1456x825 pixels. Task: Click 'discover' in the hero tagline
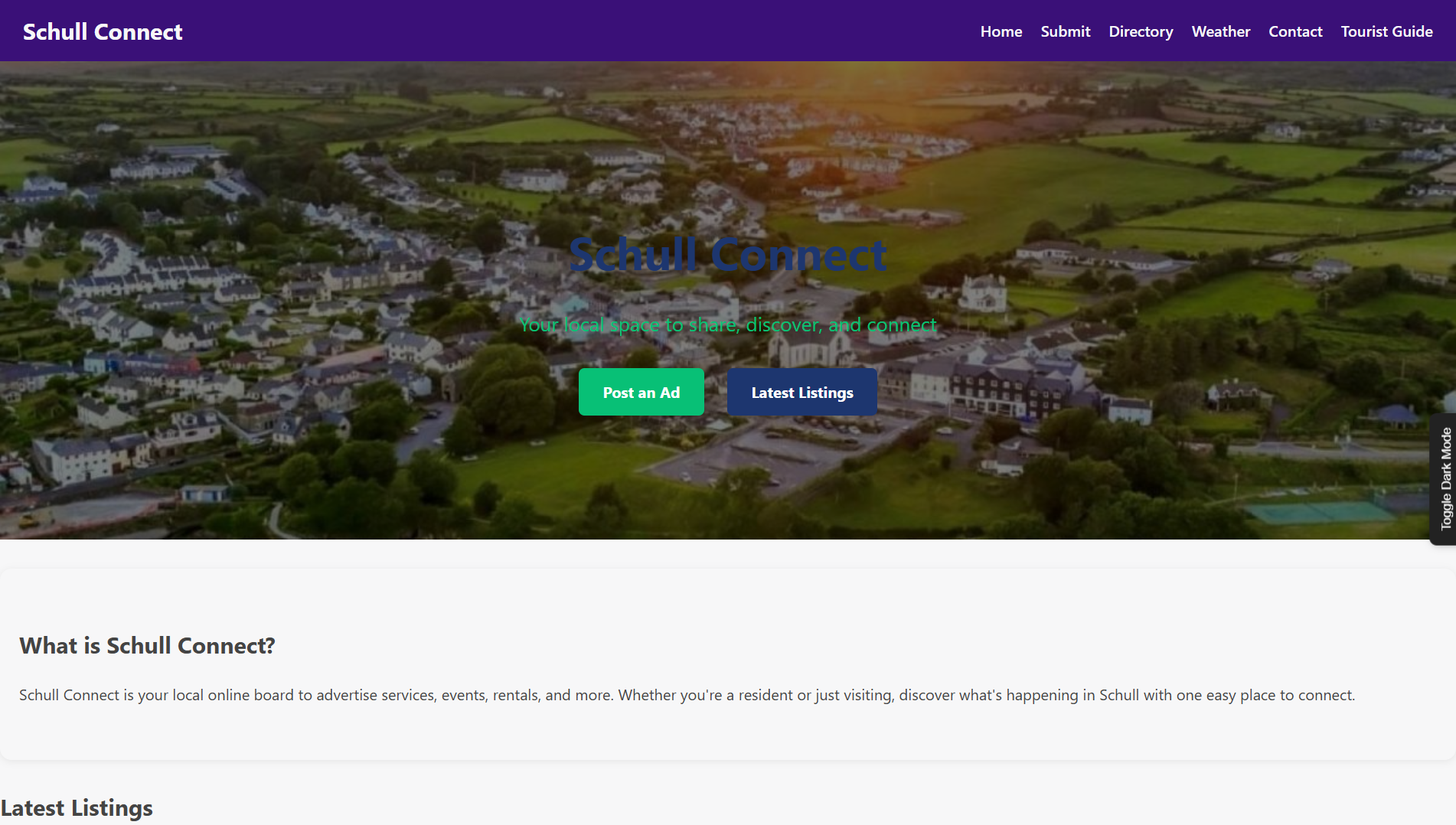coord(782,325)
